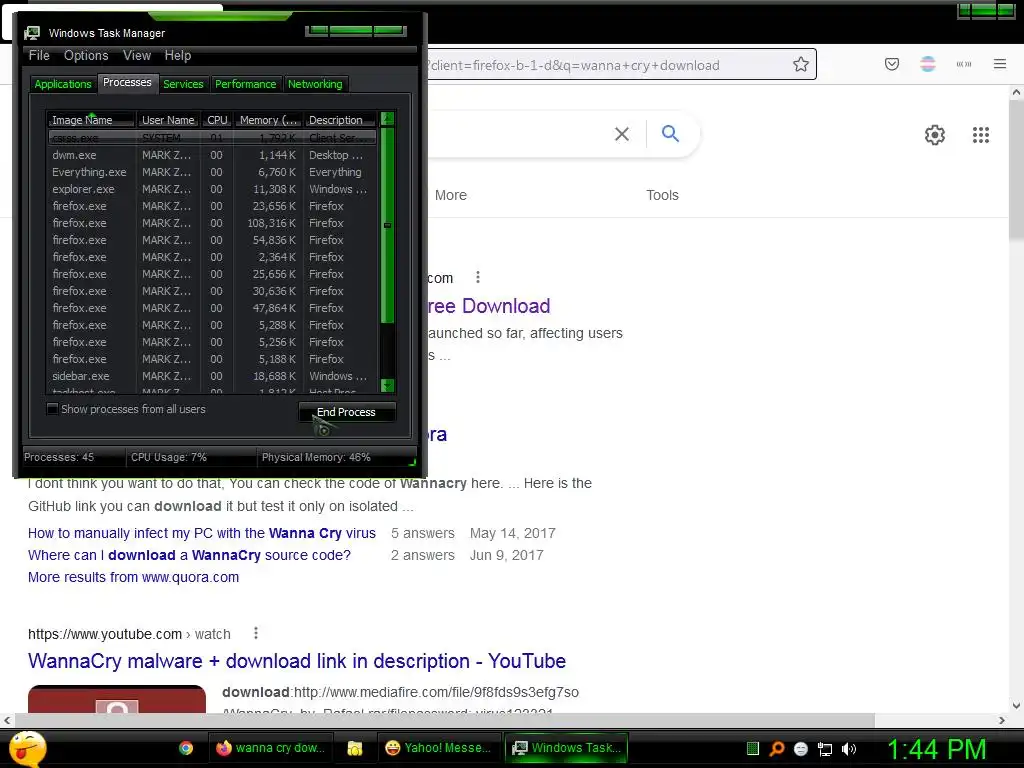Open 'More results from www.quora.com' link
This screenshot has height=768, width=1024.
(133, 577)
